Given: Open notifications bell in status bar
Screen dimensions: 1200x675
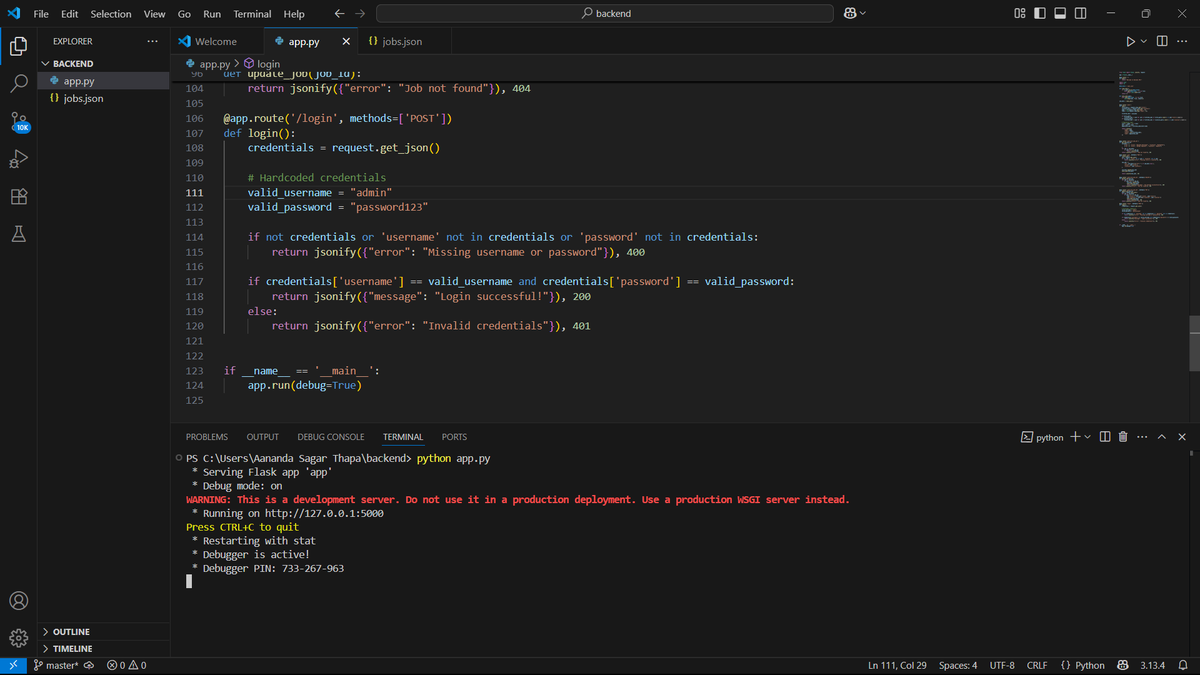Looking at the screenshot, I should click(1182, 666).
